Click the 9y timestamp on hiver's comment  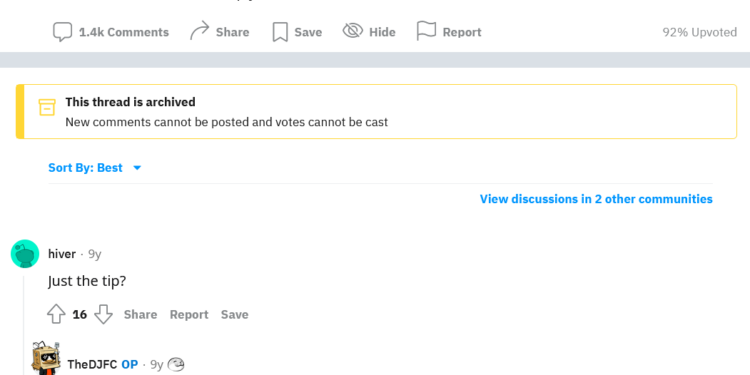(x=95, y=254)
